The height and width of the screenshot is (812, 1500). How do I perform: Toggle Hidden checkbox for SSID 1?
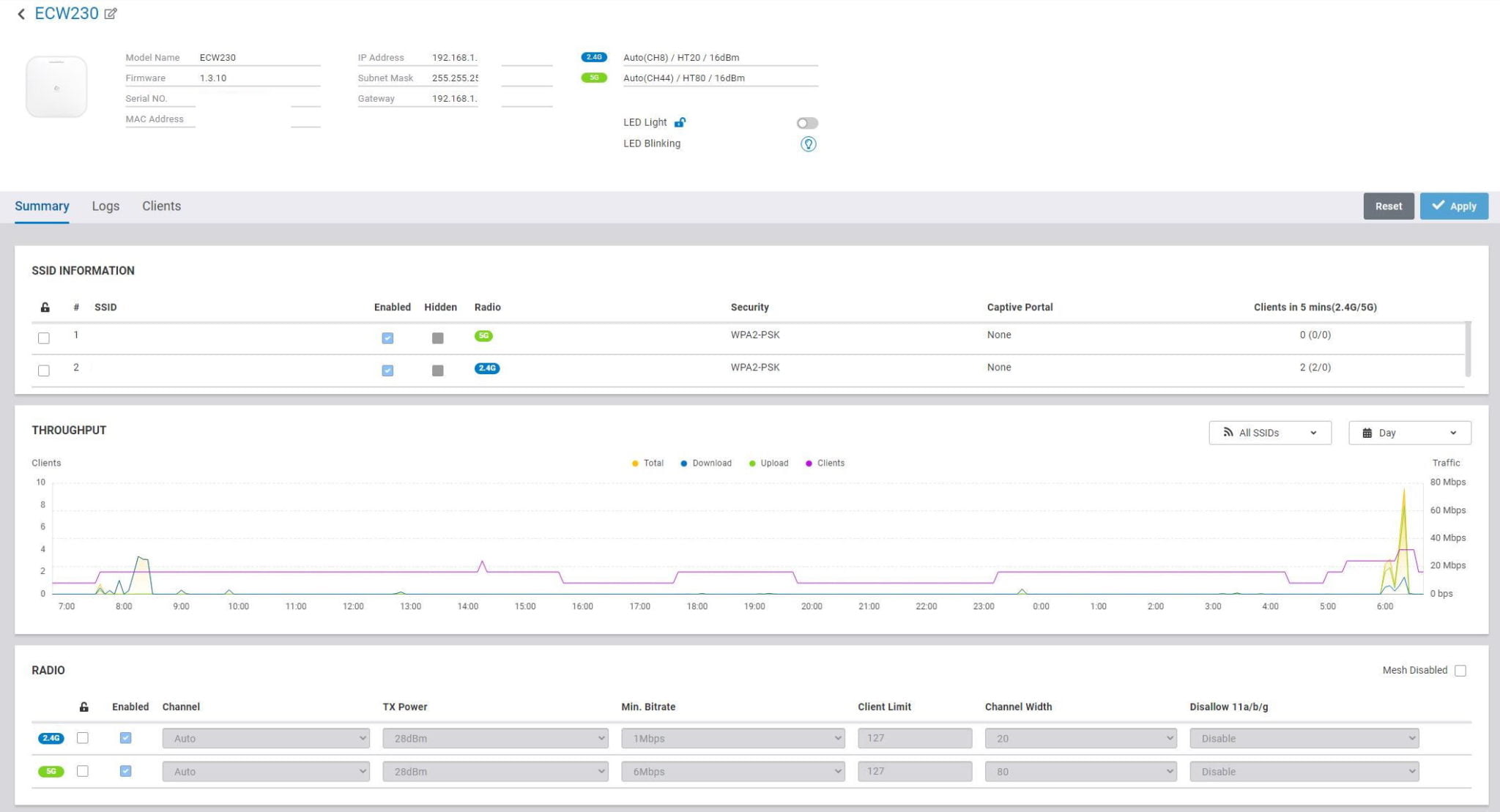tap(437, 338)
